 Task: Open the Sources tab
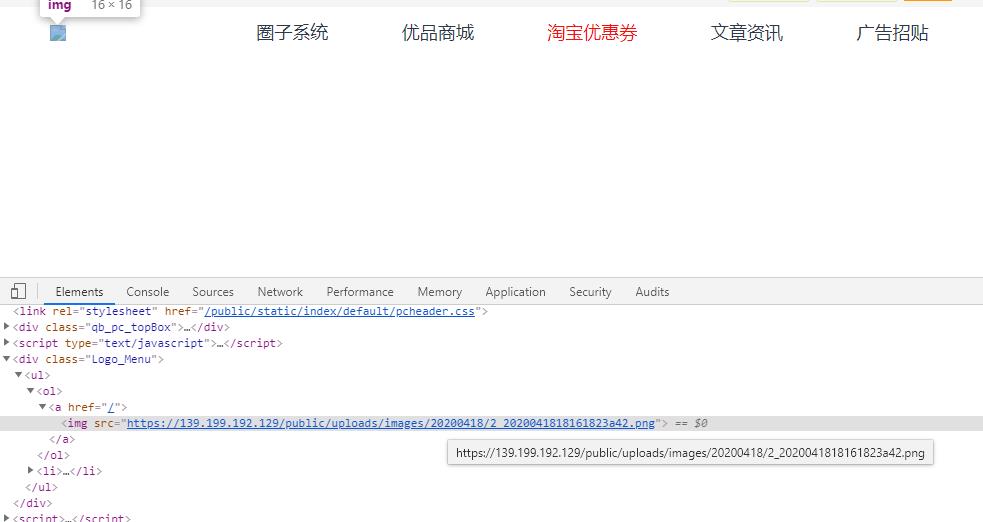pos(213,292)
